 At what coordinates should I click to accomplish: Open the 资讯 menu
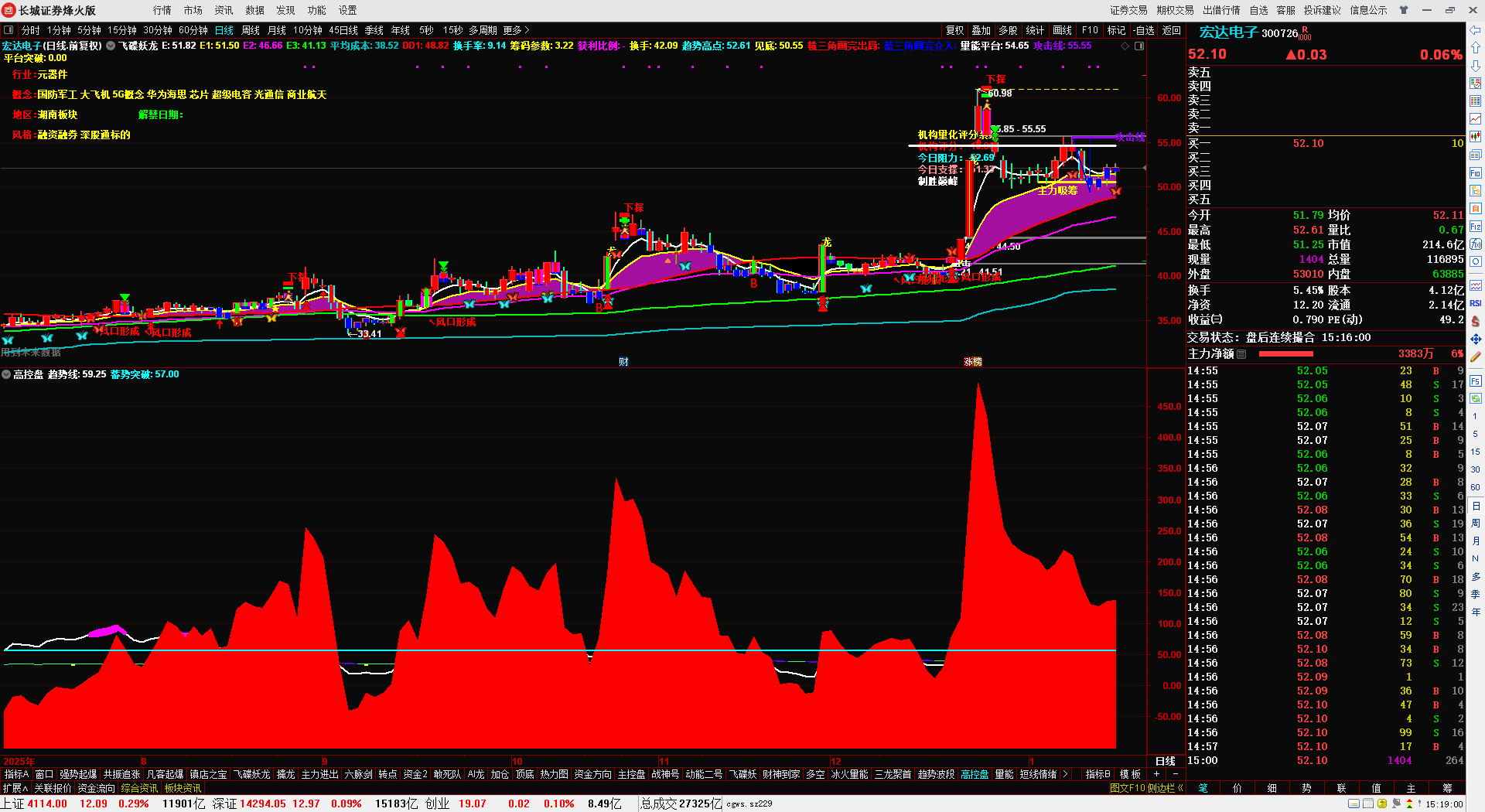click(224, 10)
